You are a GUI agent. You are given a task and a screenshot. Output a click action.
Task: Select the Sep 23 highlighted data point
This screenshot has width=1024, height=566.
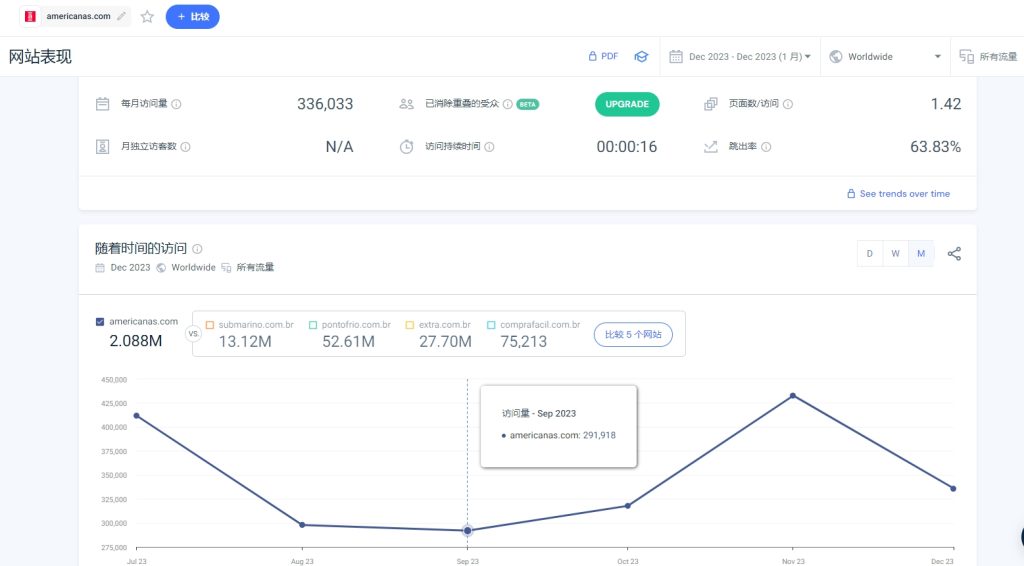click(468, 531)
